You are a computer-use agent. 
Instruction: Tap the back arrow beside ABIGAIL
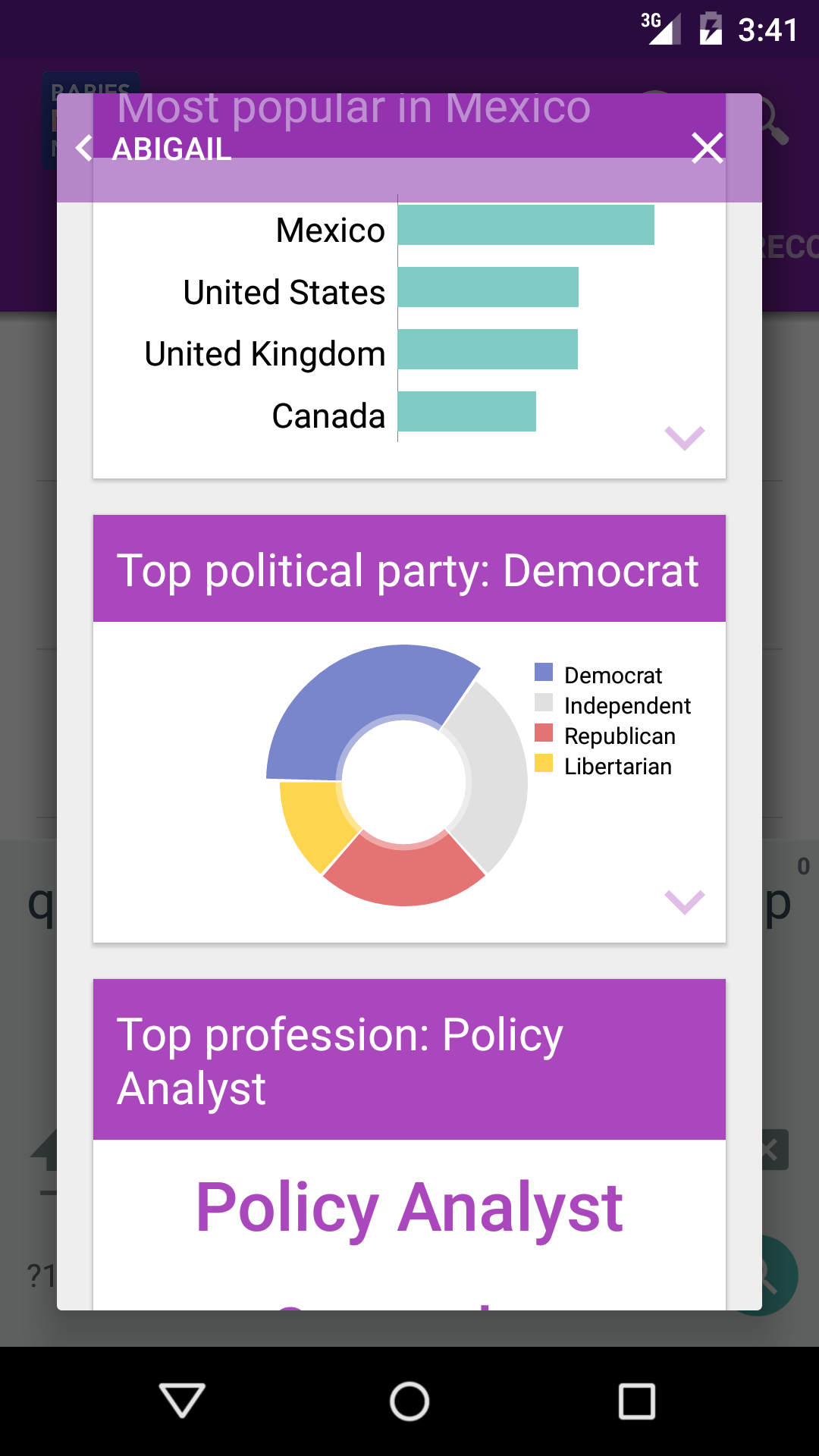(85, 148)
